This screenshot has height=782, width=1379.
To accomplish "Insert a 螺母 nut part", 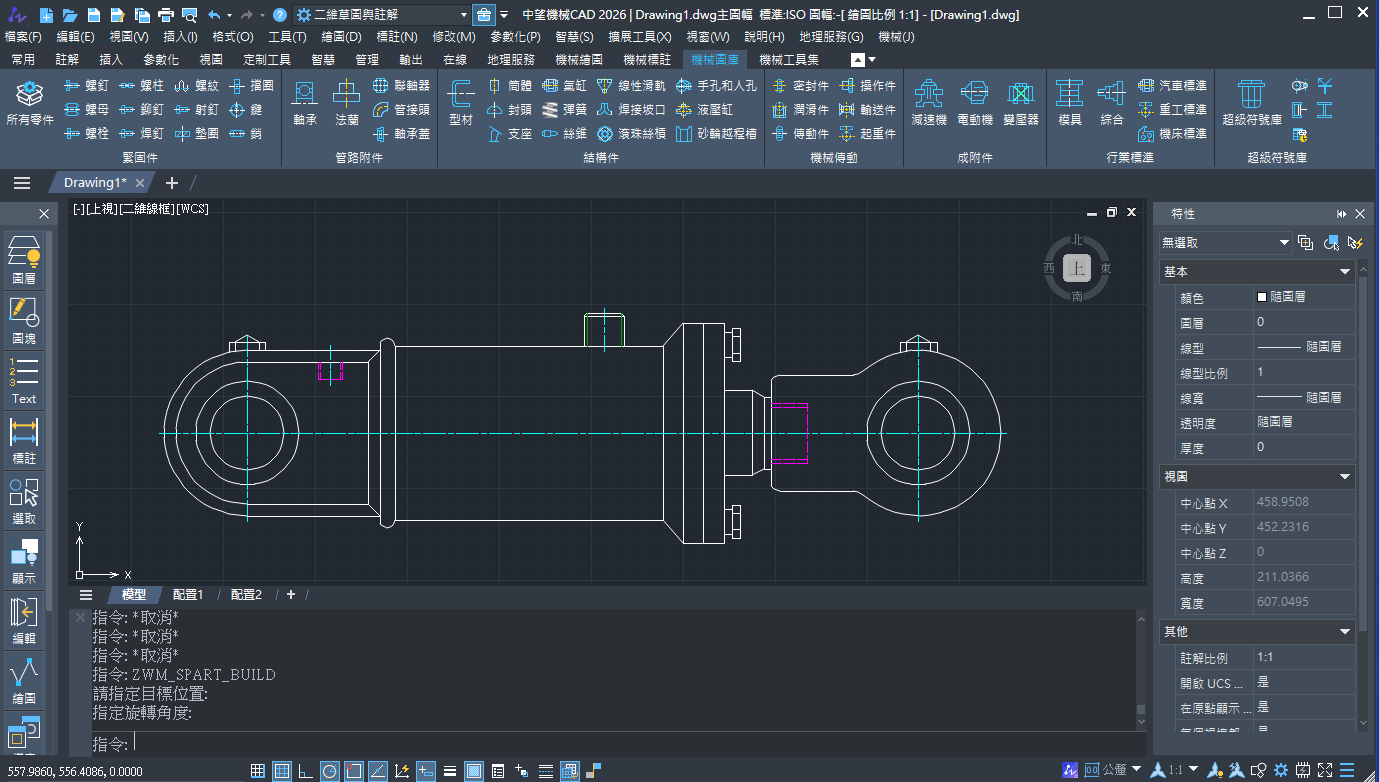I will coord(86,110).
